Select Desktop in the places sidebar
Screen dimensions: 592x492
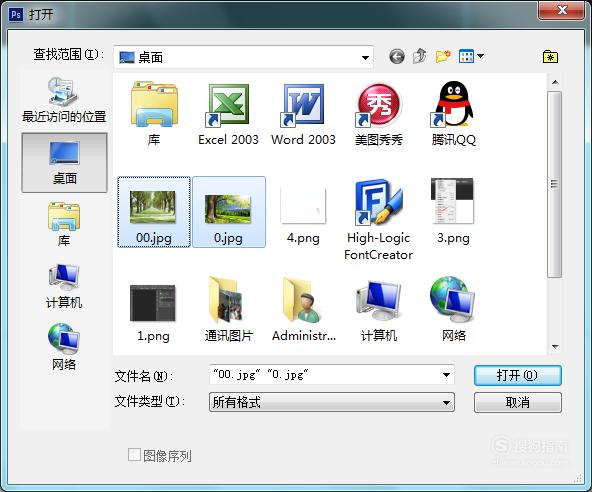(x=65, y=163)
